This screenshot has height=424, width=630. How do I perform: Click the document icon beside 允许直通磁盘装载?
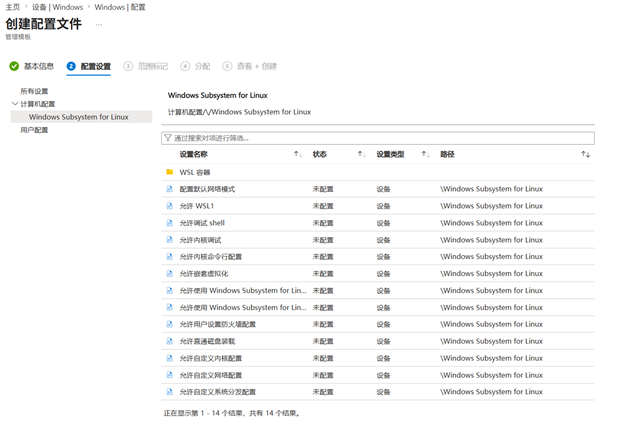(x=170, y=341)
